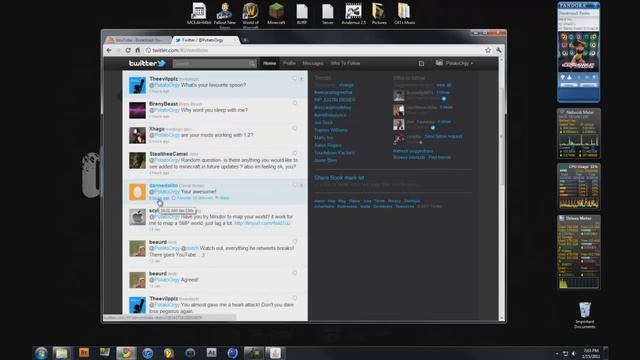Bookmark page with the star icon
This screenshot has height=360, width=640.
click(x=488, y=50)
